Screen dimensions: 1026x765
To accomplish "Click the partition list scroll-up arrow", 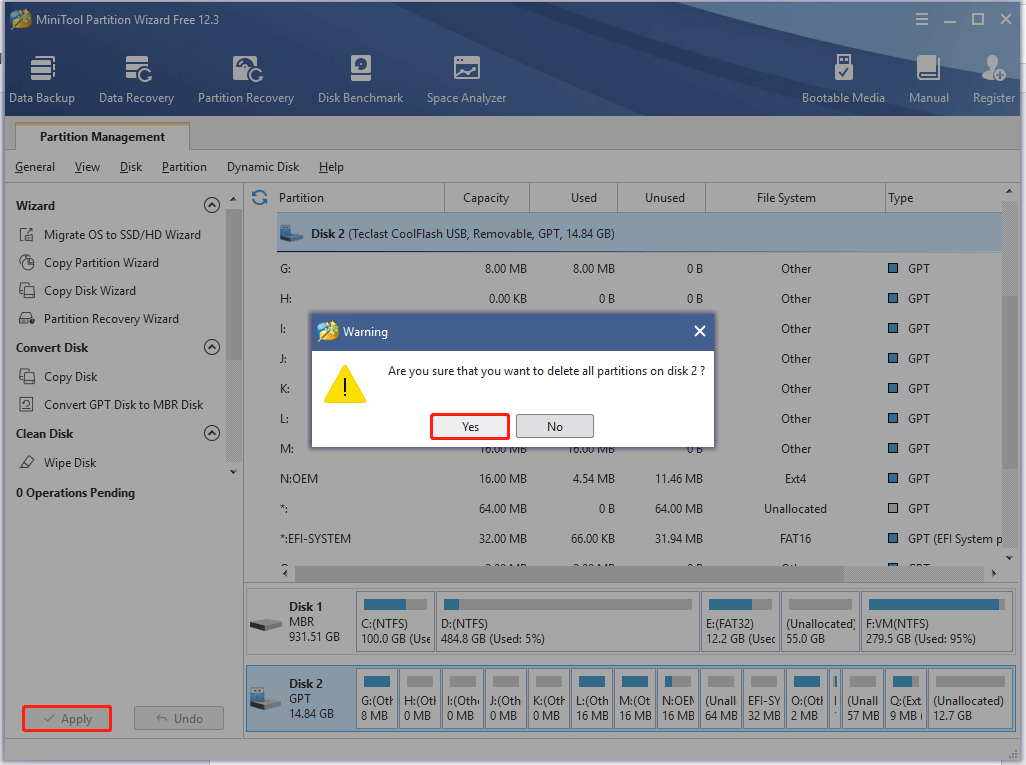I will click(1008, 191).
